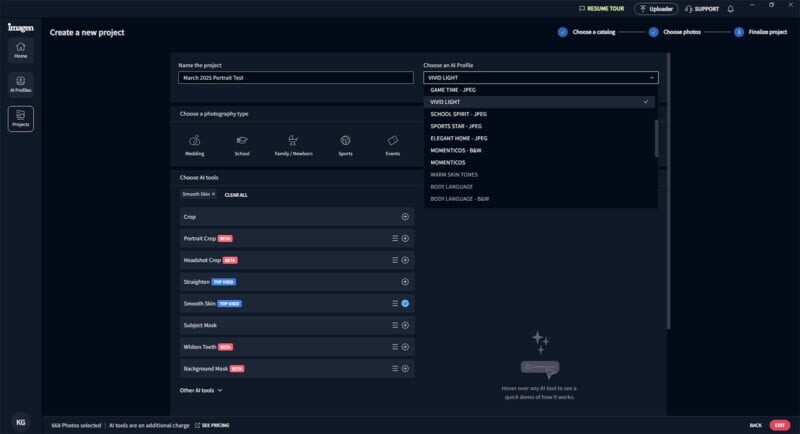Click CLEAR ALL selected tools
This screenshot has width=800, height=434.
click(x=236, y=194)
